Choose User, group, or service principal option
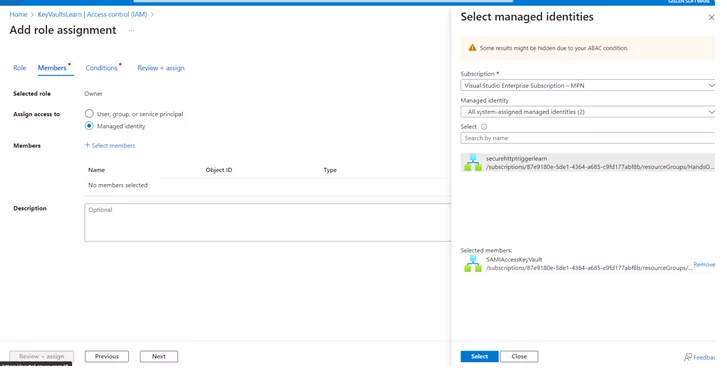The height and width of the screenshot is (379, 727). (x=89, y=114)
